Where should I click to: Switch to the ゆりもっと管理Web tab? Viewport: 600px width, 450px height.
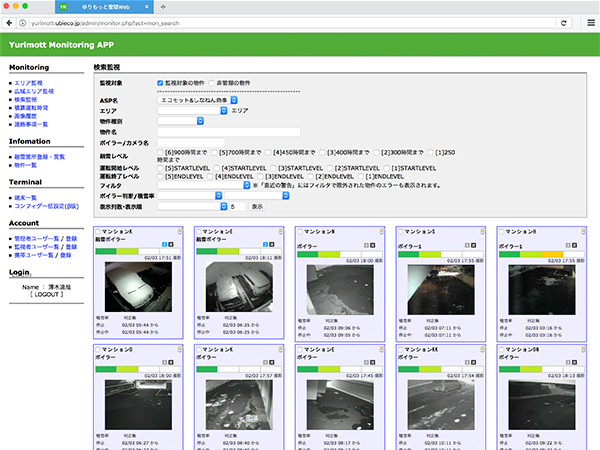(x=100, y=7)
